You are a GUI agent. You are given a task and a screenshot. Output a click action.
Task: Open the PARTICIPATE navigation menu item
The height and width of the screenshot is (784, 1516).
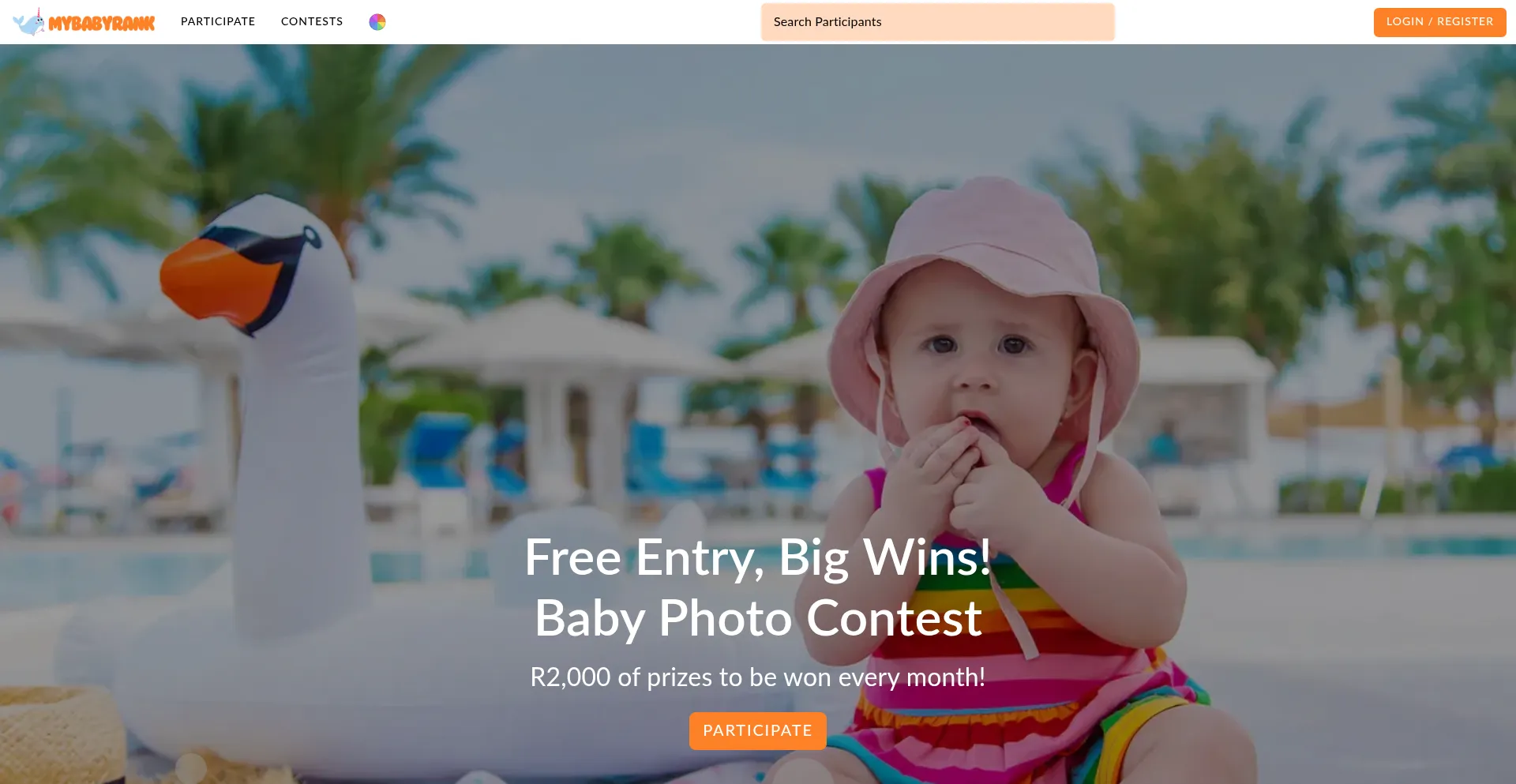pyautogui.click(x=218, y=21)
